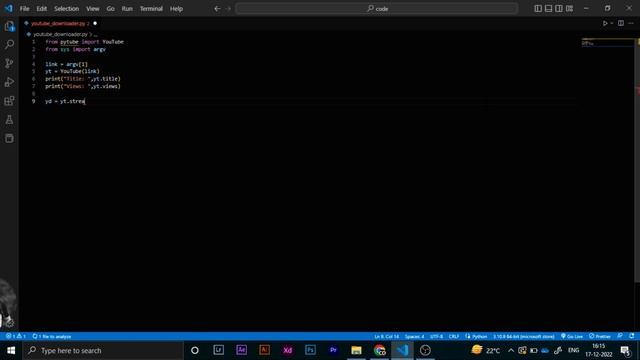Toggle the secondary side bar layout button
Image resolution: width=640 pixels, height=360 pixels.
tap(559, 9)
